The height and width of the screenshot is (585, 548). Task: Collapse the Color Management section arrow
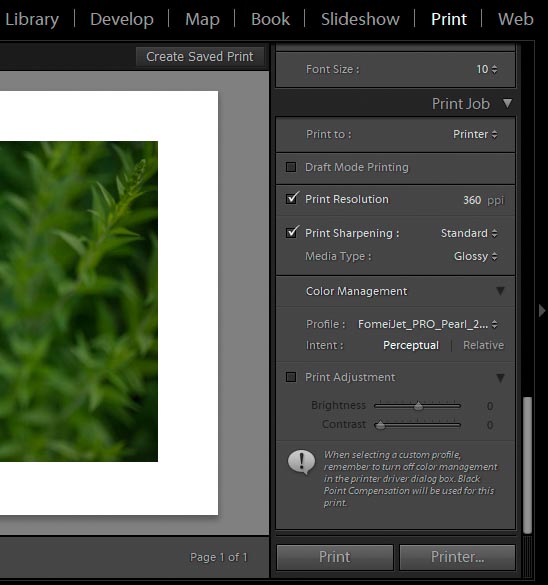[x=500, y=291]
